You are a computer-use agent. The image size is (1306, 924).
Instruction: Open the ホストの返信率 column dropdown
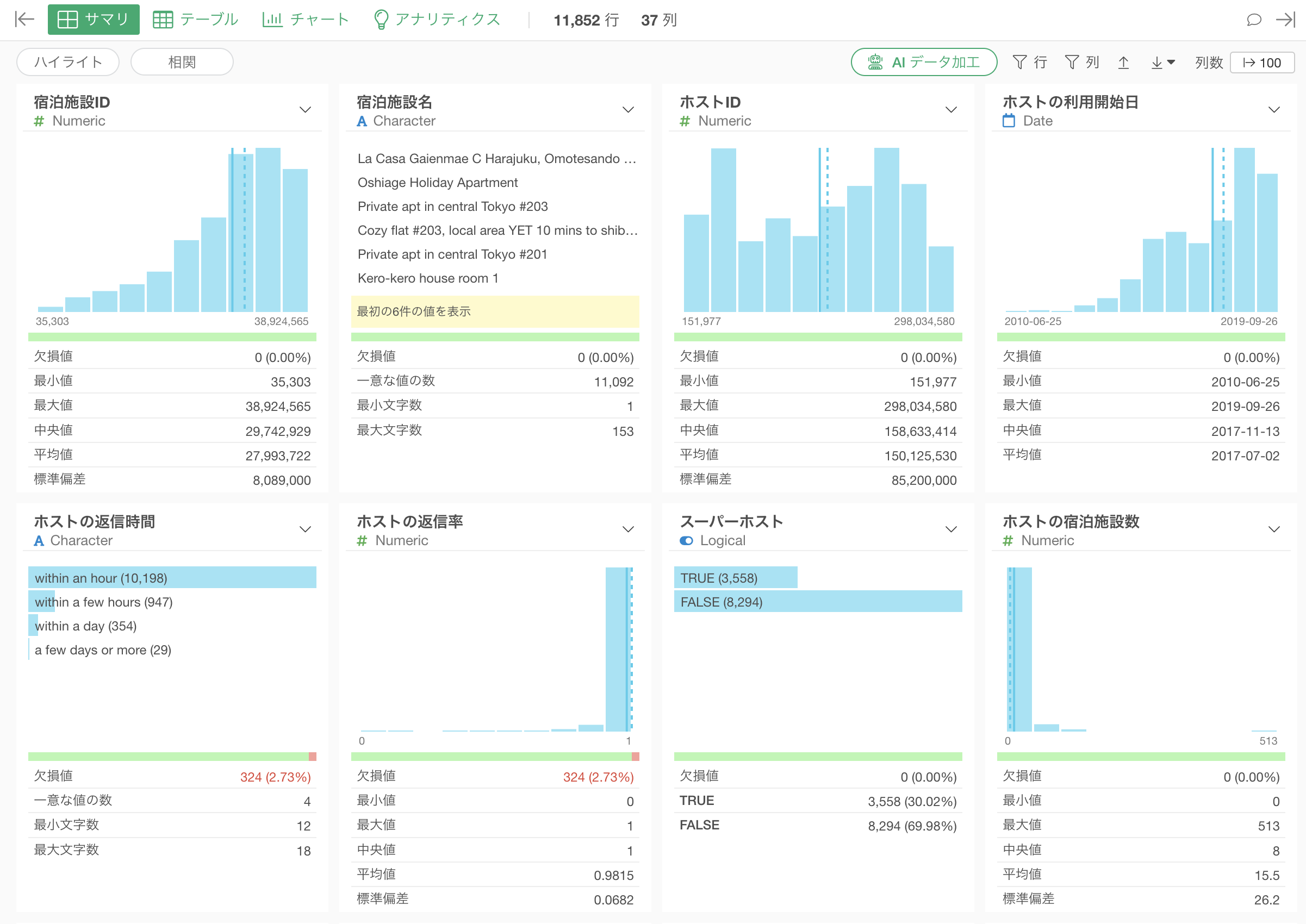627,530
